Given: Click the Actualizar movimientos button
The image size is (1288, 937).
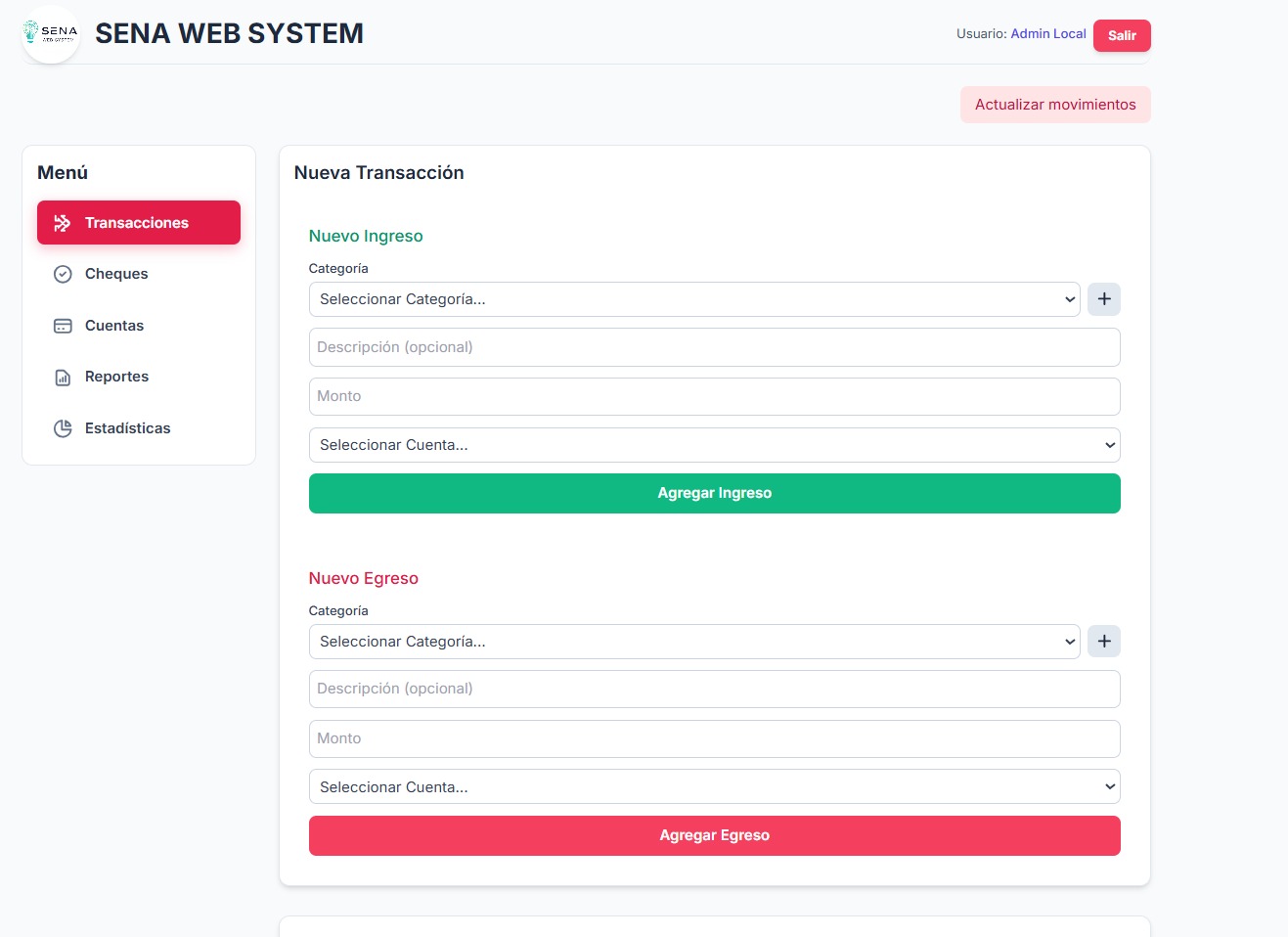Looking at the screenshot, I should (x=1055, y=105).
